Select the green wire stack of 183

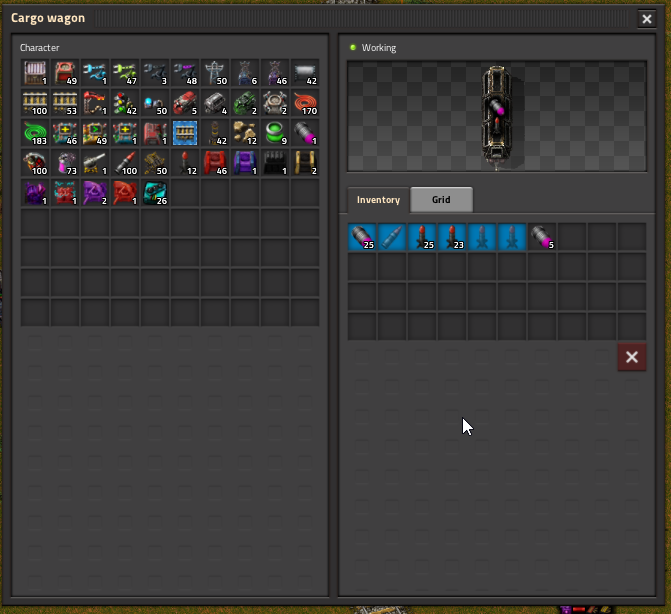click(35, 133)
